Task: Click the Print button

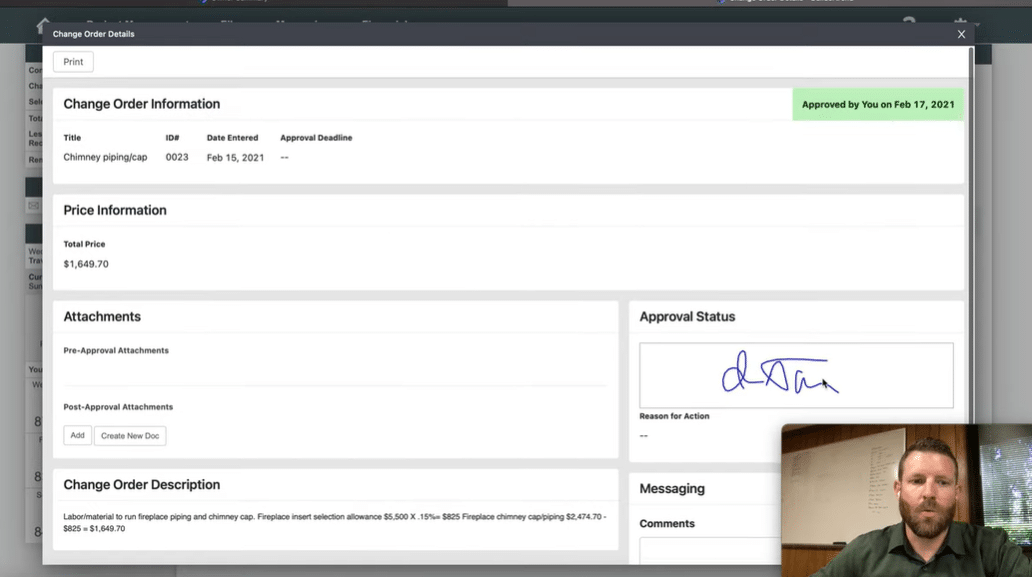Action: 73,62
